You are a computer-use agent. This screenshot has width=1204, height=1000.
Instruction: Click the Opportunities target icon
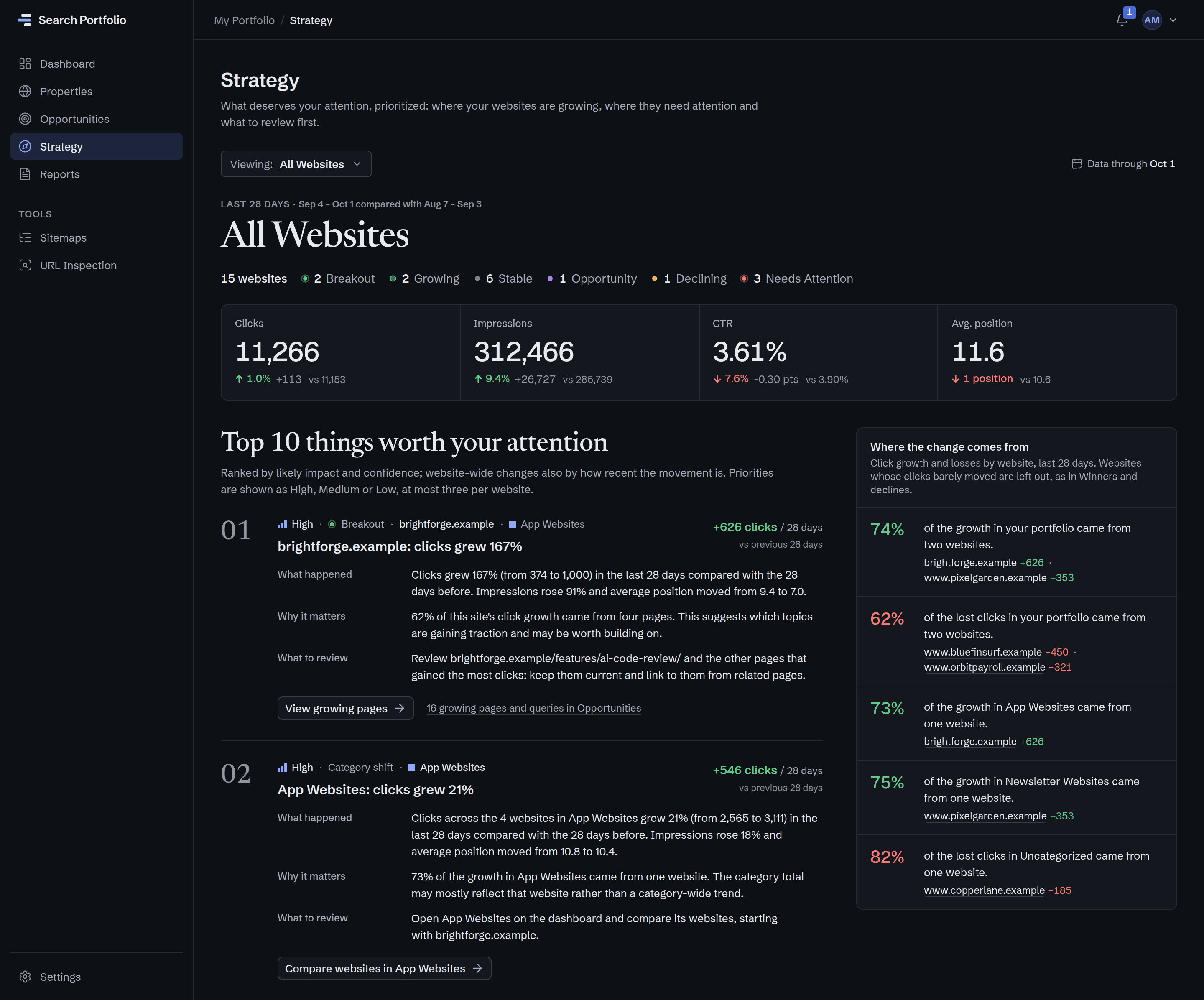tap(25, 119)
